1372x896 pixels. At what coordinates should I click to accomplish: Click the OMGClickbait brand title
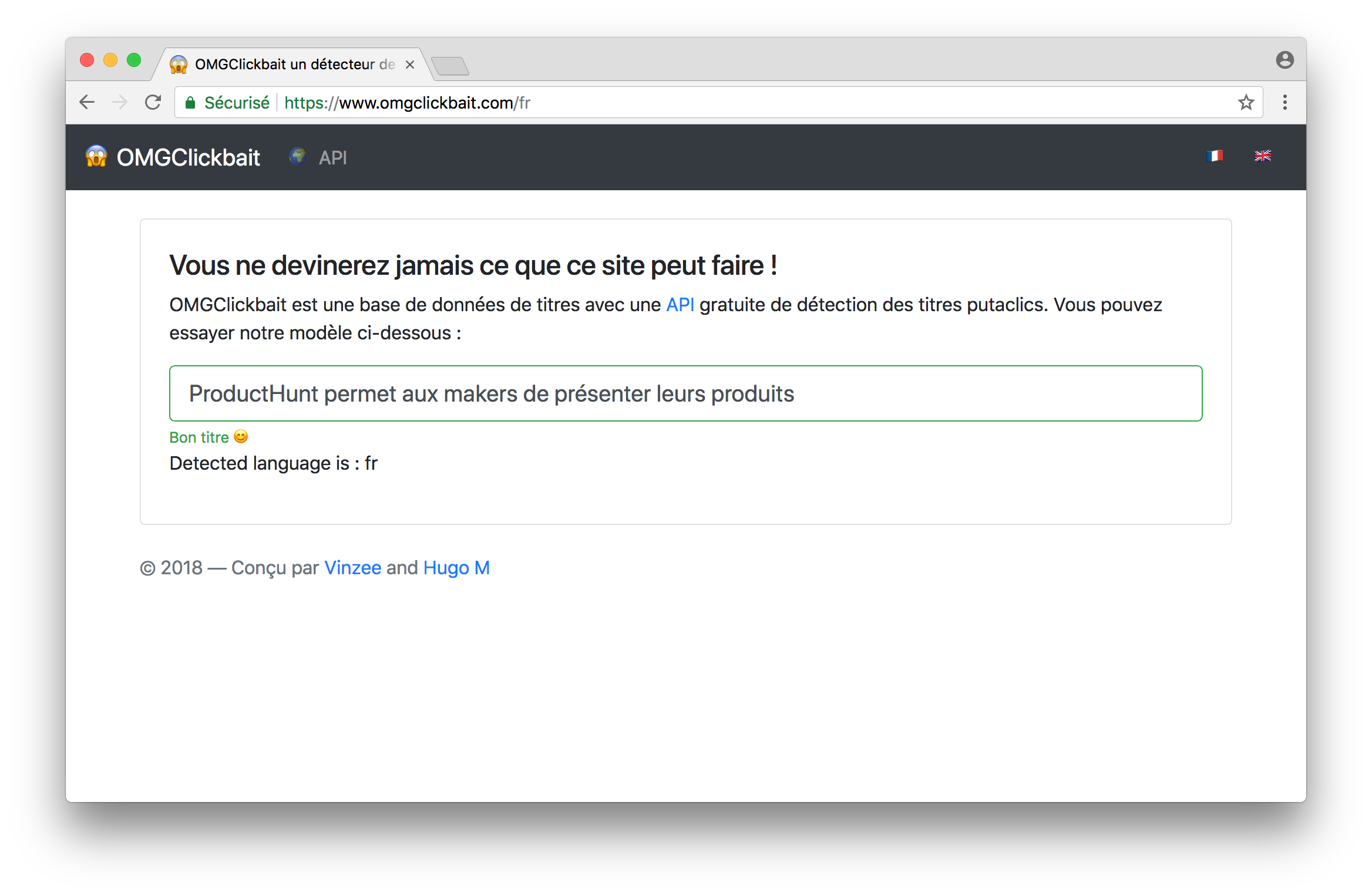(188, 158)
